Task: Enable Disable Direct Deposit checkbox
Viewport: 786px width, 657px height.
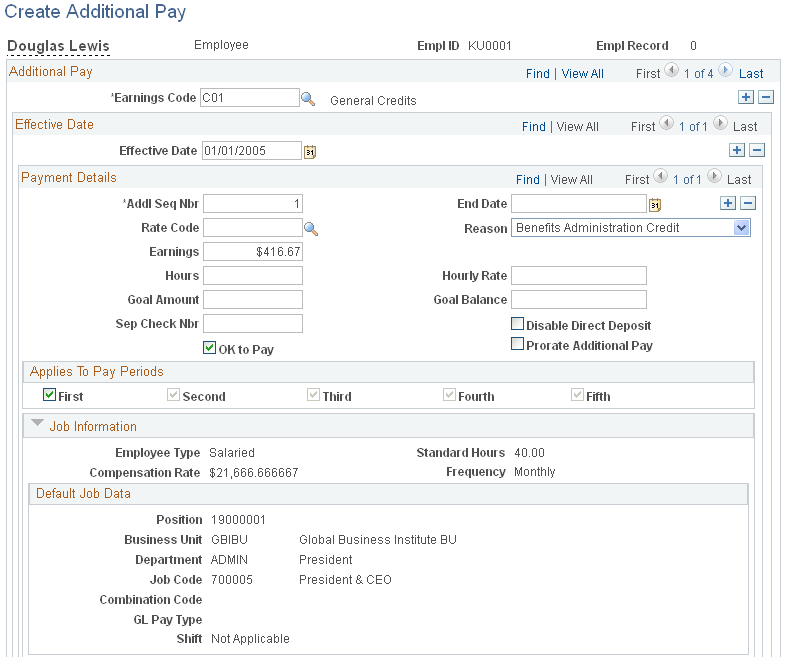Action: pos(517,323)
